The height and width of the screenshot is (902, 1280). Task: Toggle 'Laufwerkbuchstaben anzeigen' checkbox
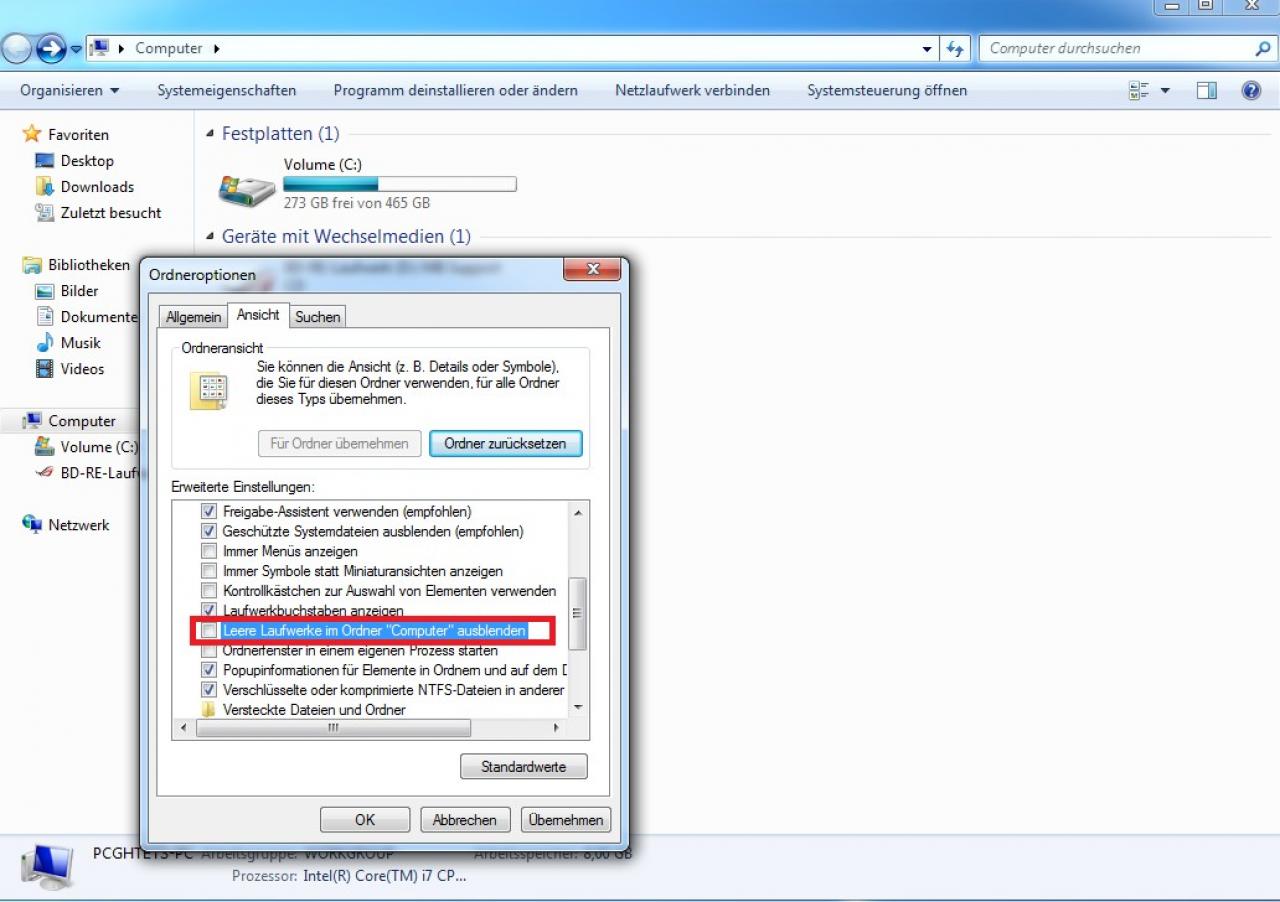pos(209,609)
